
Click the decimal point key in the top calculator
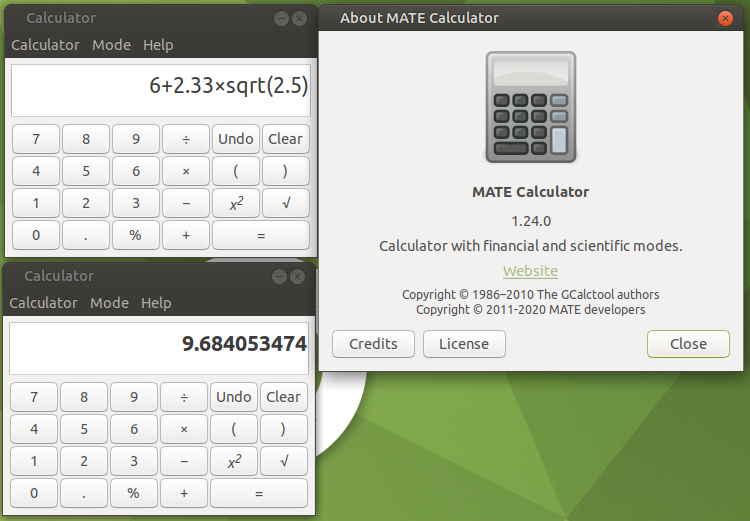point(86,235)
